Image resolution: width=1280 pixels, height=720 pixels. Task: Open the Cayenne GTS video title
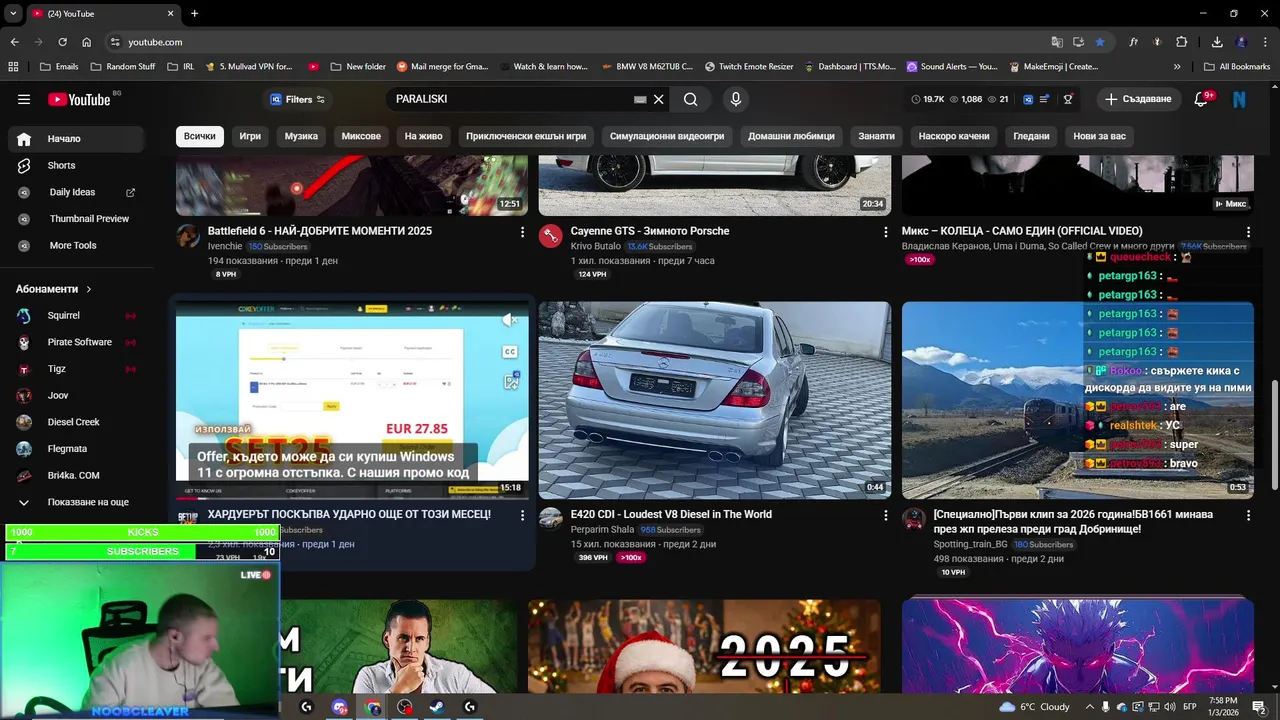point(650,231)
